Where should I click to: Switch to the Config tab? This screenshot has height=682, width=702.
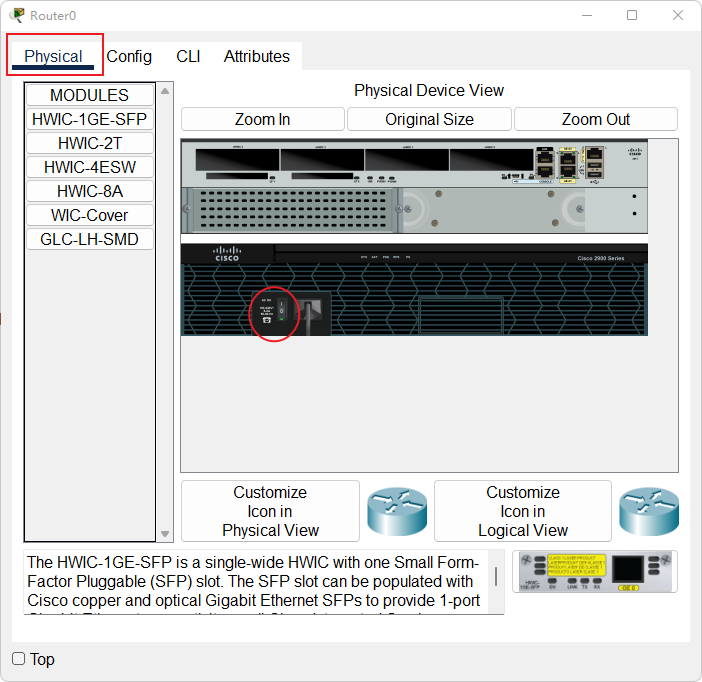(129, 56)
